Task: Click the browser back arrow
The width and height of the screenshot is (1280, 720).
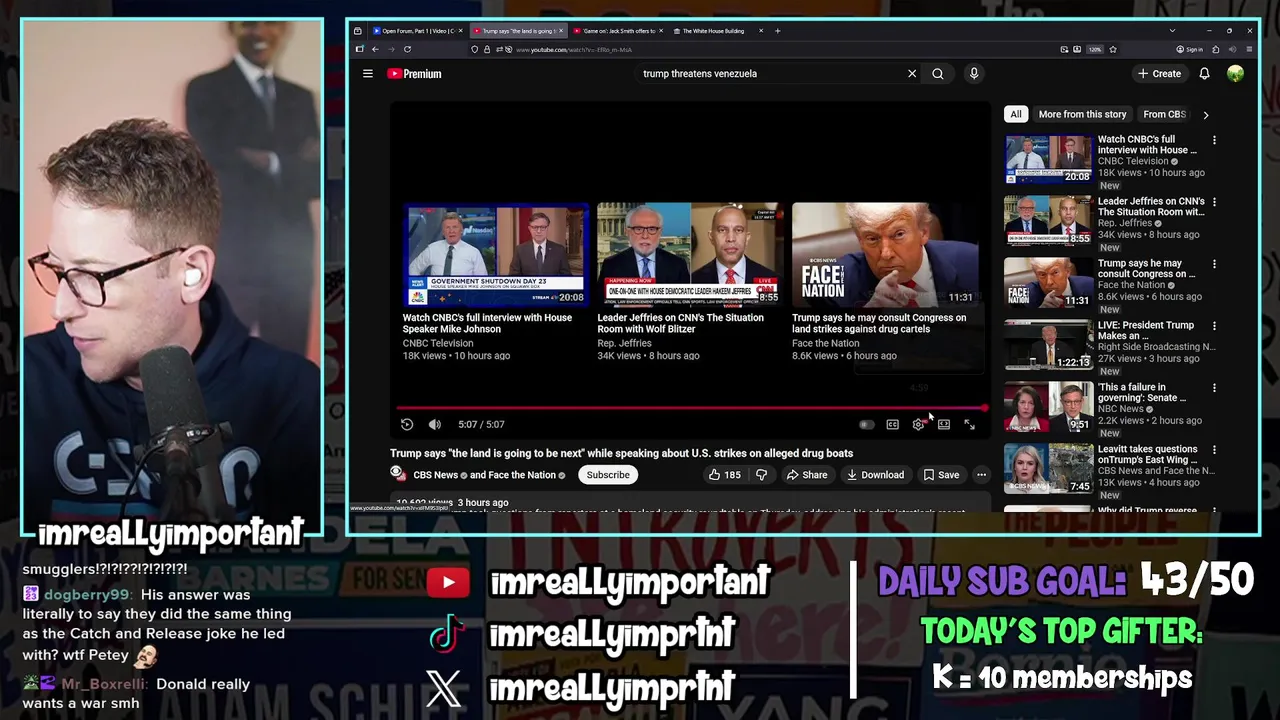Action: click(x=375, y=49)
